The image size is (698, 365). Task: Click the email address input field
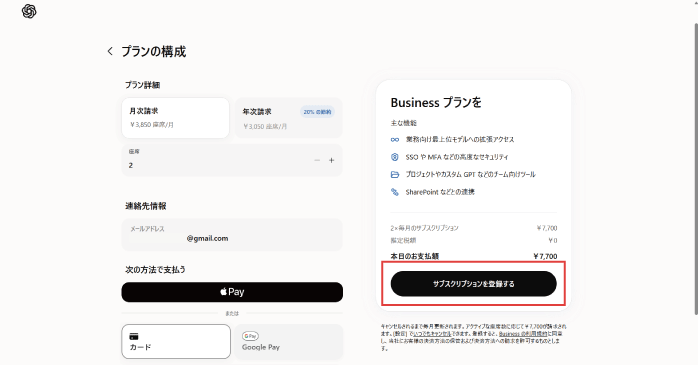click(x=232, y=235)
